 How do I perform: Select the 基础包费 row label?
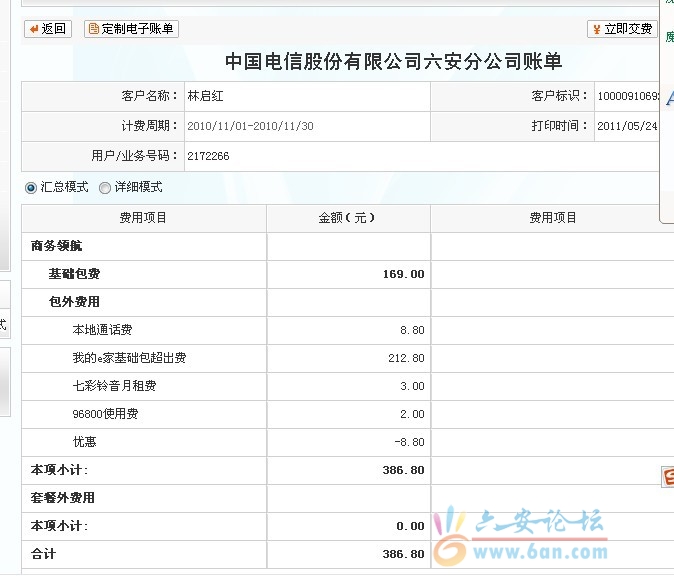tap(74, 274)
